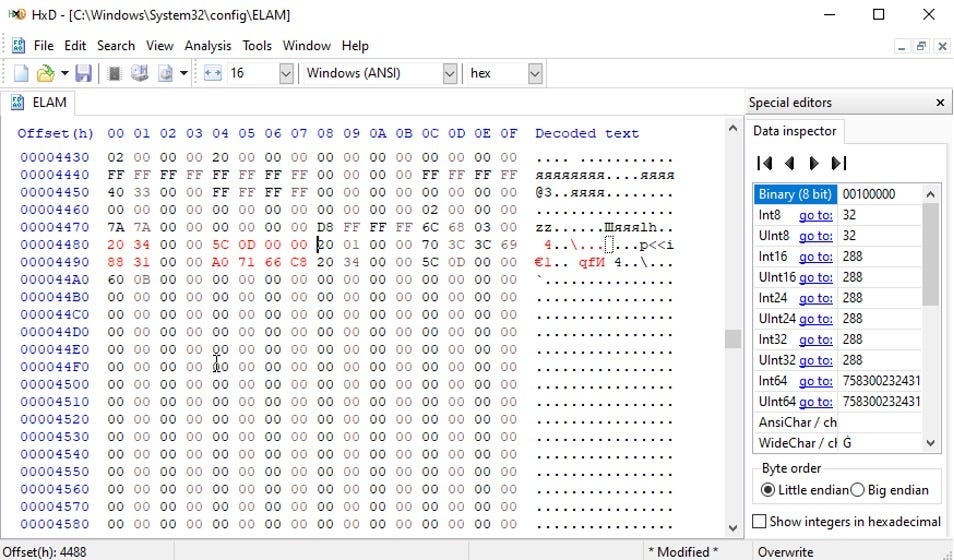Open the Analysis menu
The image size is (954, 560).
click(x=208, y=46)
